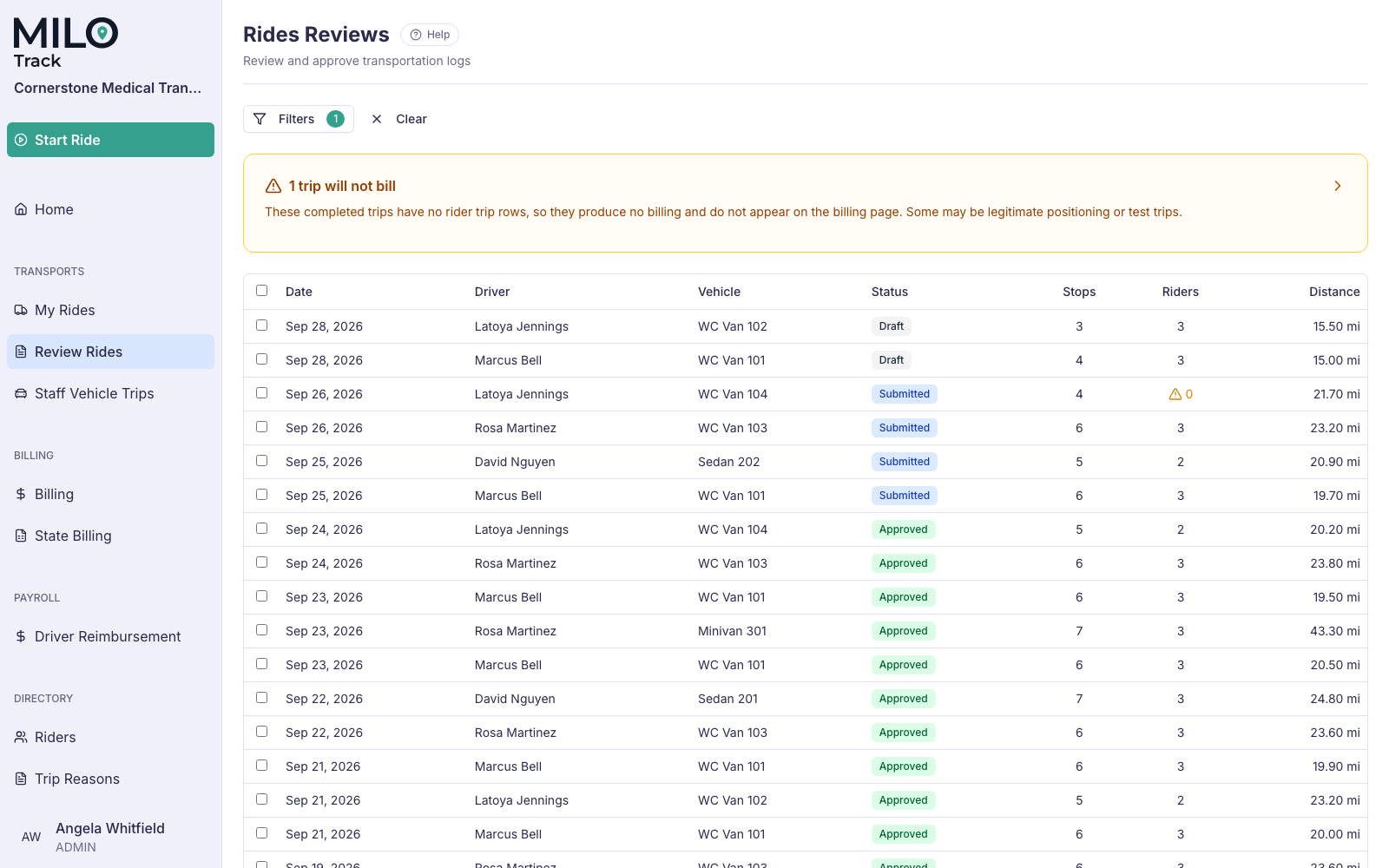1389x868 pixels.
Task: Click the Home house icon
Action: 21,209
